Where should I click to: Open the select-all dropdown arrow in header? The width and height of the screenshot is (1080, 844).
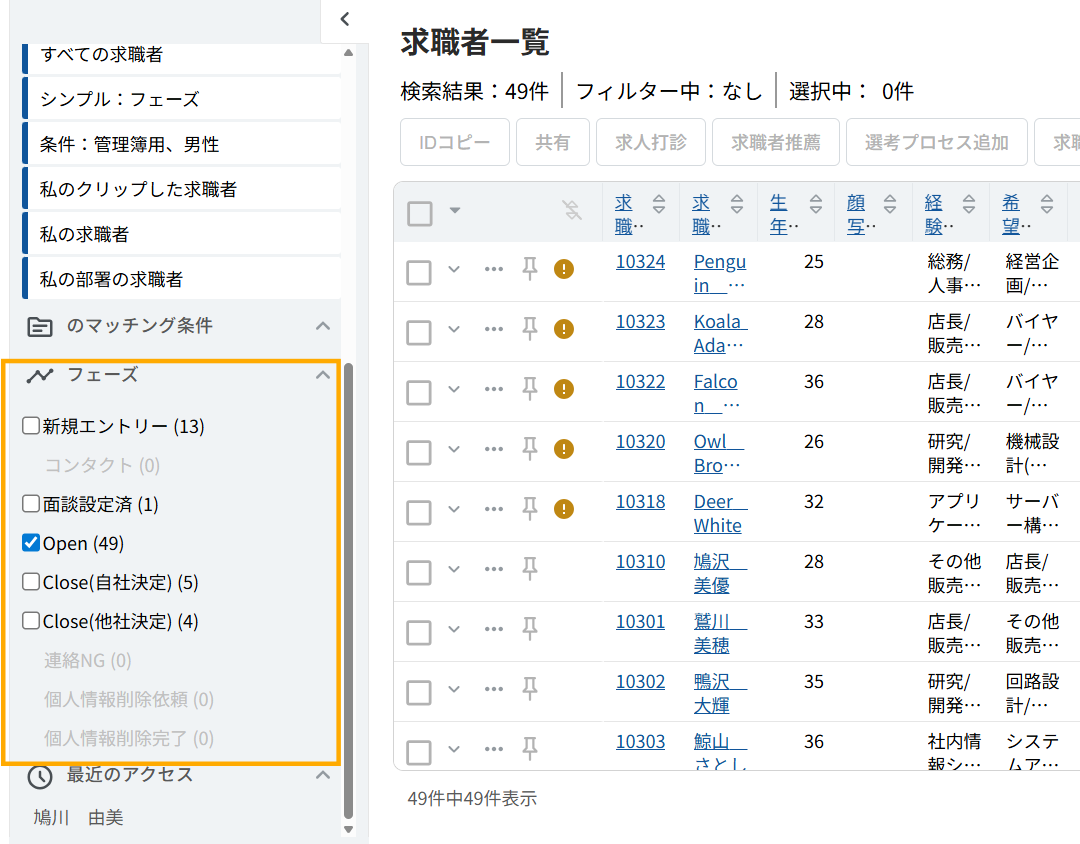tap(455, 210)
